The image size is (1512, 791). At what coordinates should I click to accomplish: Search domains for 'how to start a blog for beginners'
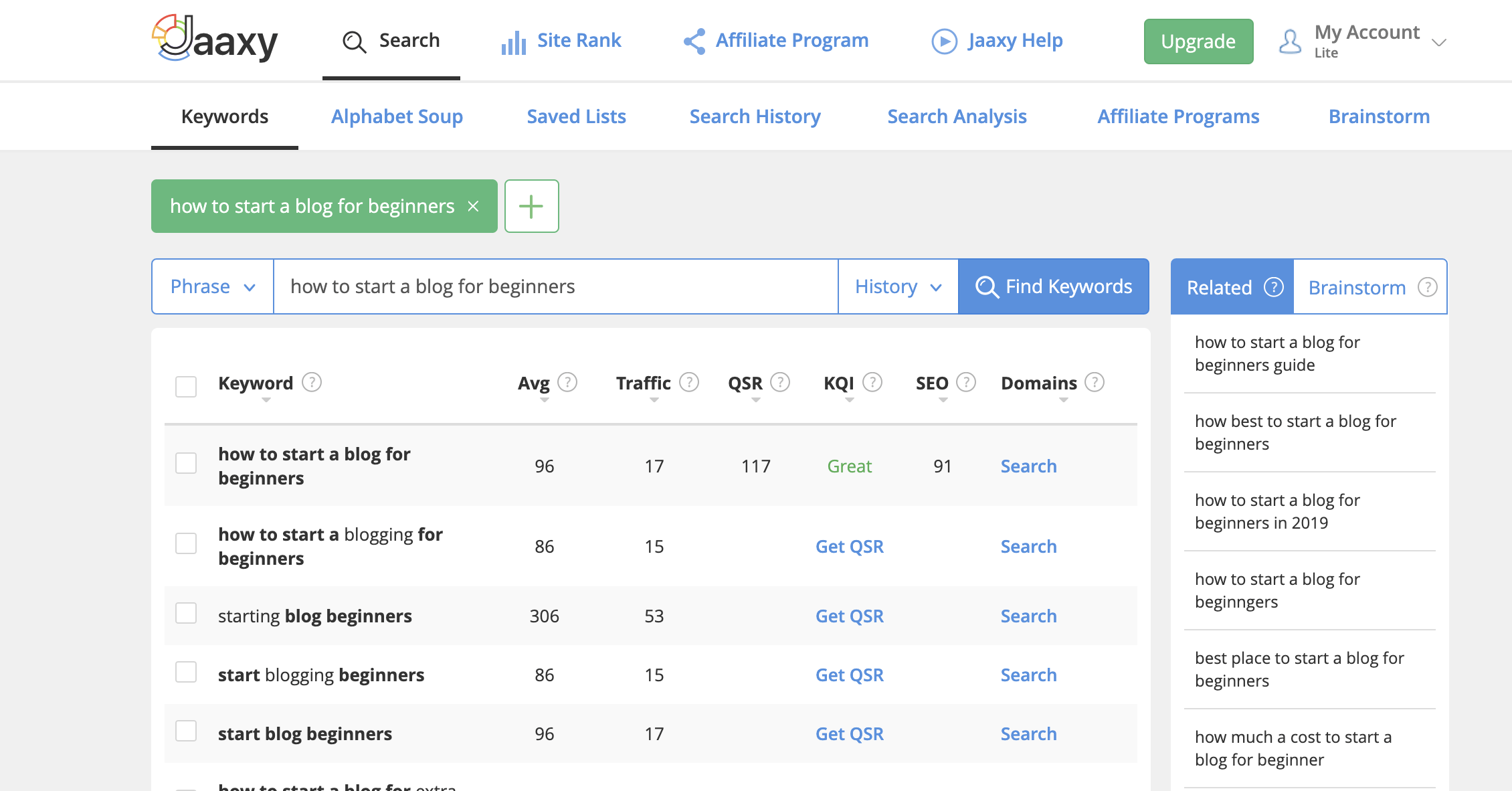click(1028, 466)
